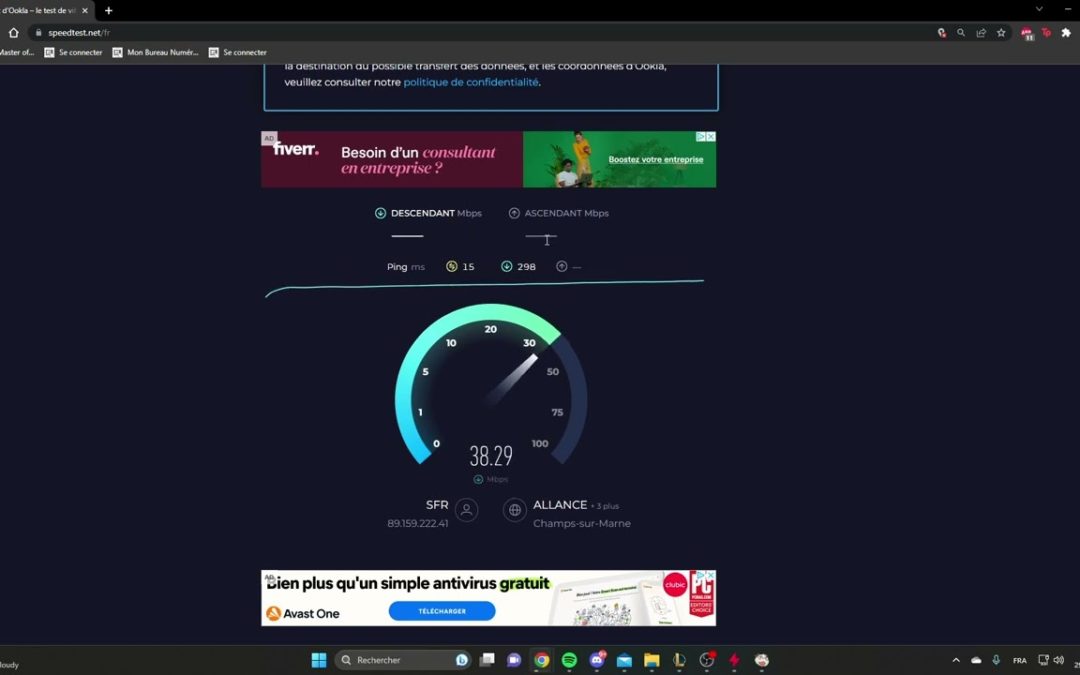Image resolution: width=1080 pixels, height=675 pixels.
Task: Open Task View on the taskbar
Action: pos(487,660)
